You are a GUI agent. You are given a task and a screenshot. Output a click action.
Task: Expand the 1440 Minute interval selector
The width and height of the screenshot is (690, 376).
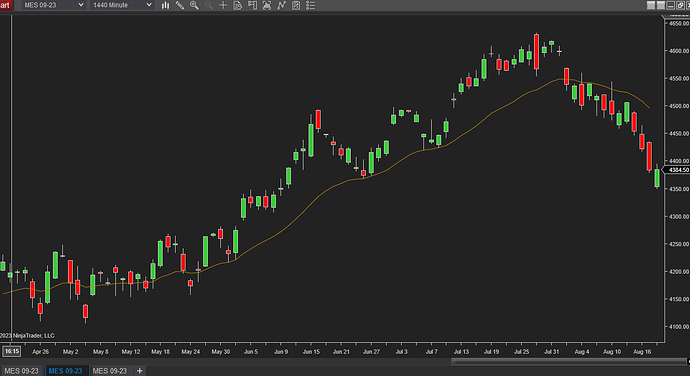(x=122, y=5)
